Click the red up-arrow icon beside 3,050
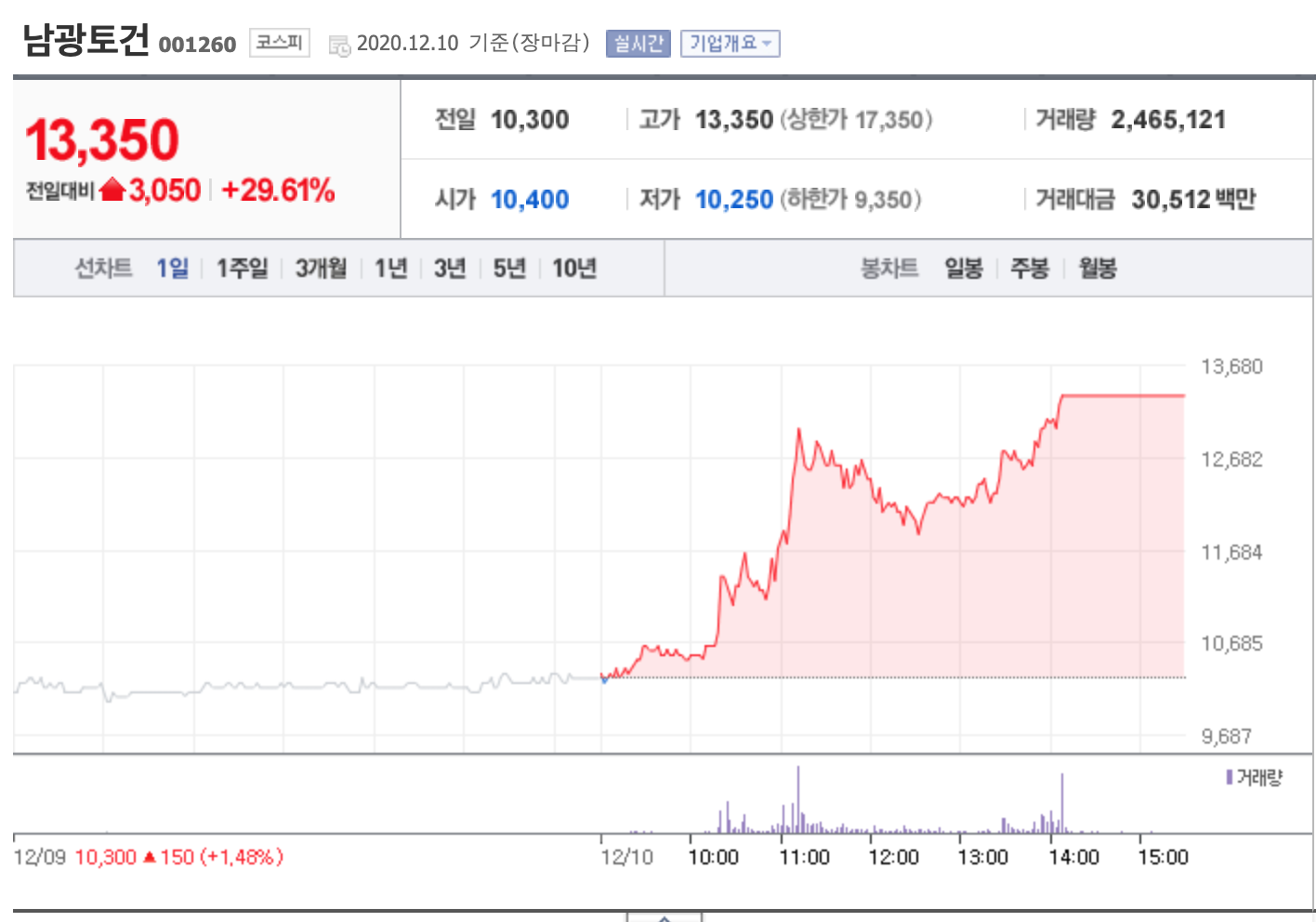The width and height of the screenshot is (1316, 922). 112,190
